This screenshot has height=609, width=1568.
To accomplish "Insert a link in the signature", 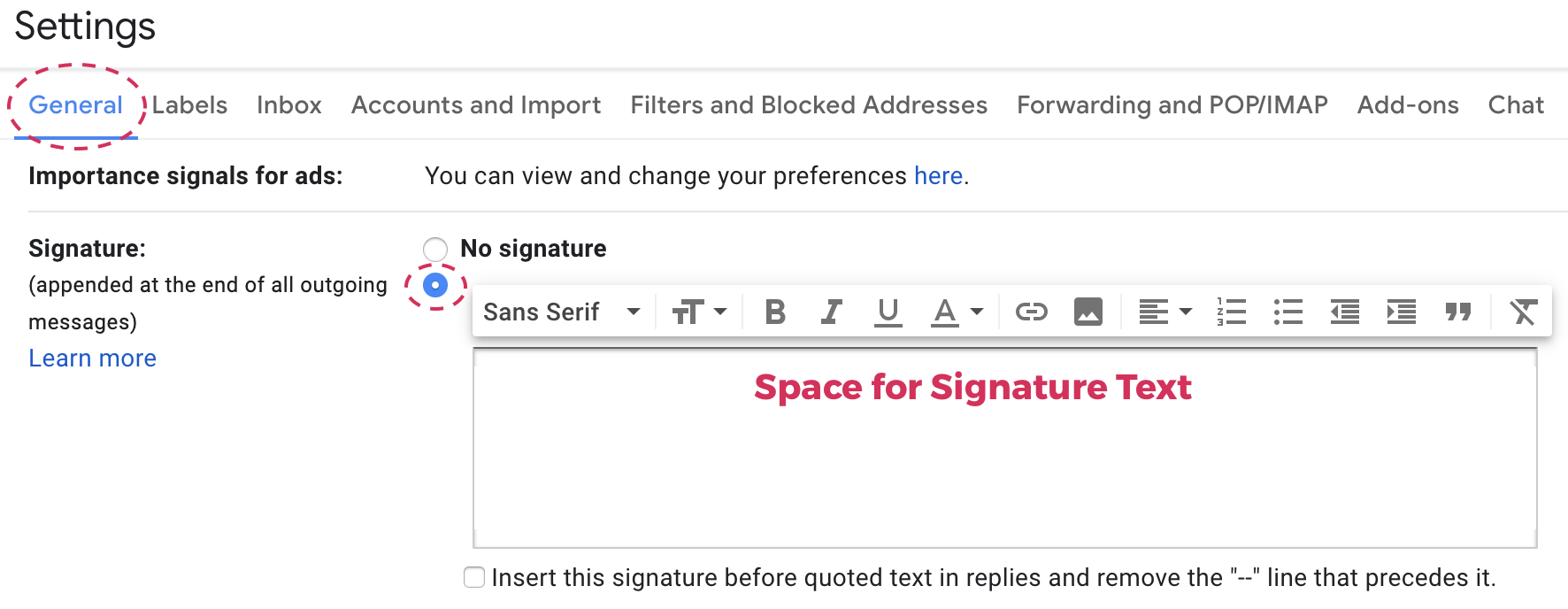I will point(1031,312).
